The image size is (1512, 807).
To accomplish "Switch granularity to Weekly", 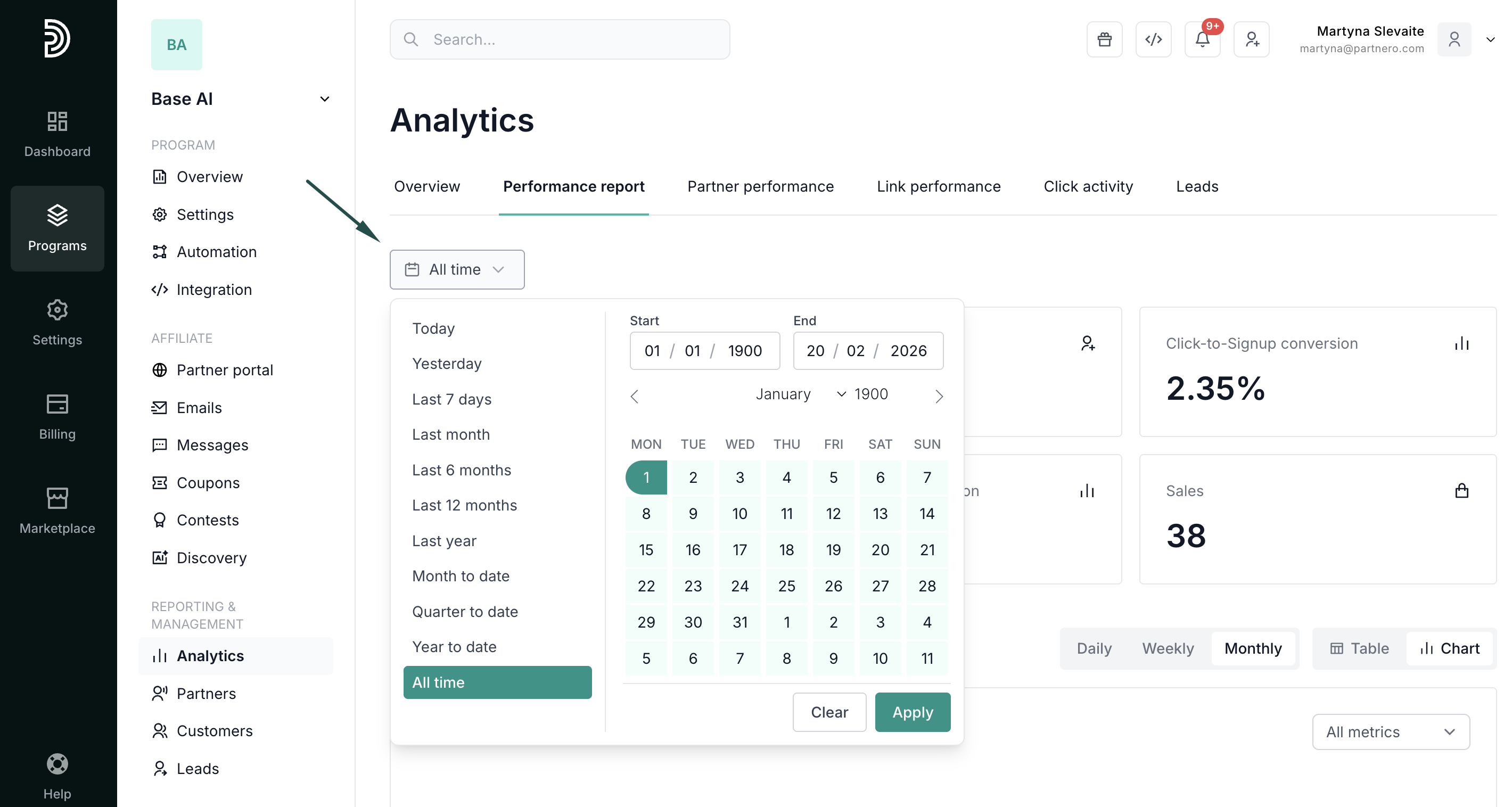I will point(1168,648).
